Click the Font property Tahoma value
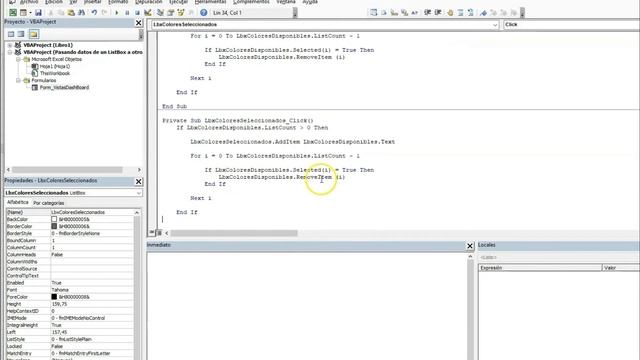 pyautogui.click(x=92, y=290)
